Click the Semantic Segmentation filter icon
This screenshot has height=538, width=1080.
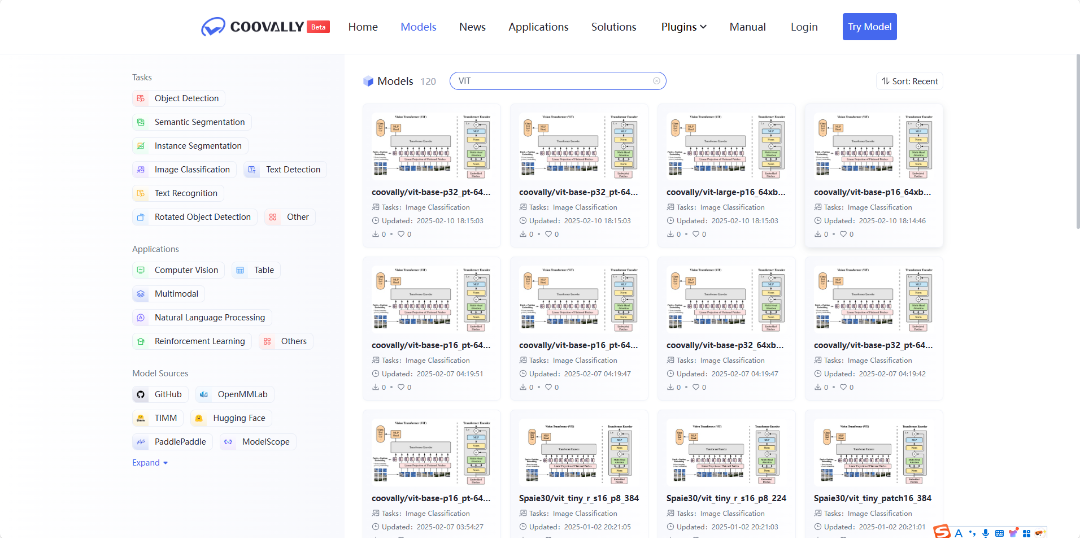(x=141, y=122)
